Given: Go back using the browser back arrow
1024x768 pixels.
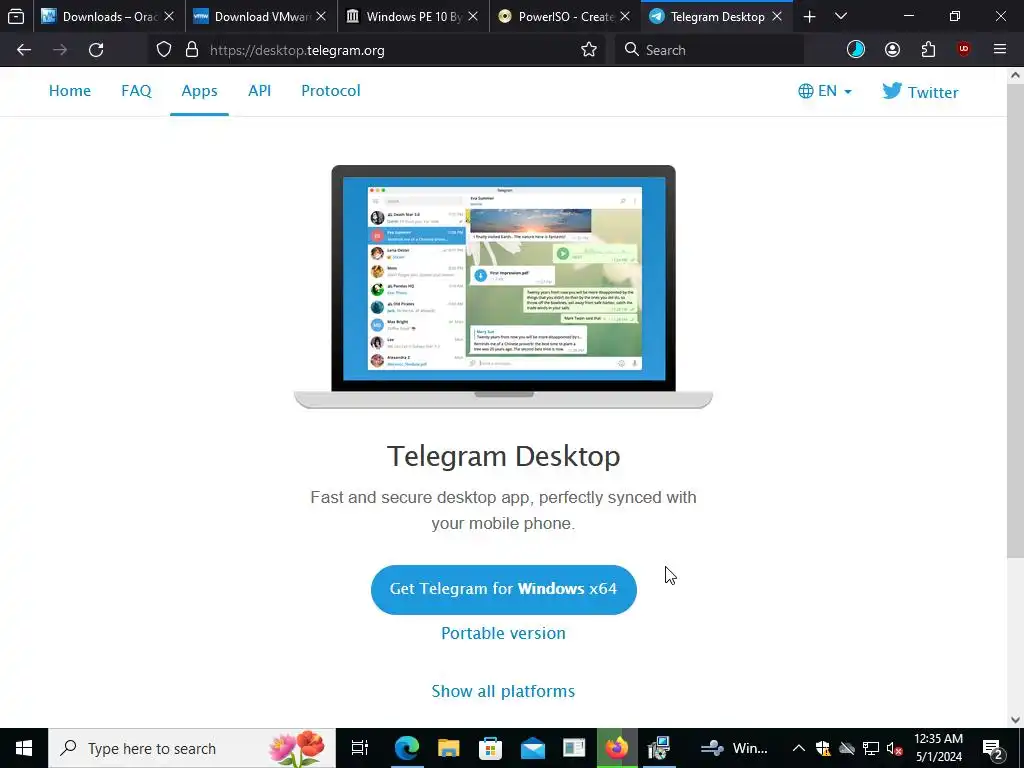Looking at the screenshot, I should click(24, 50).
